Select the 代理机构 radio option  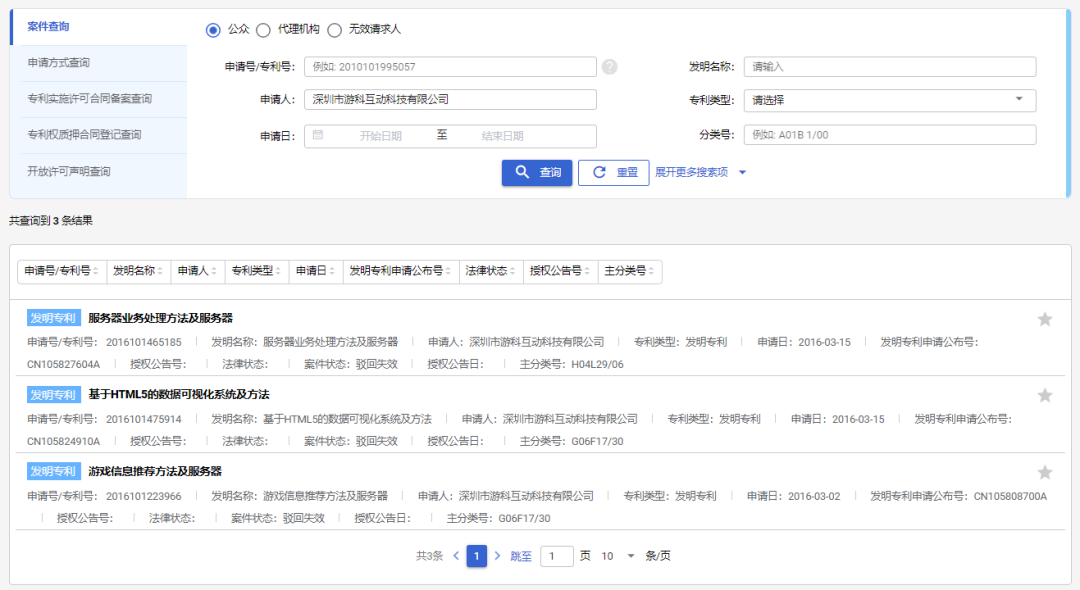pos(263,29)
